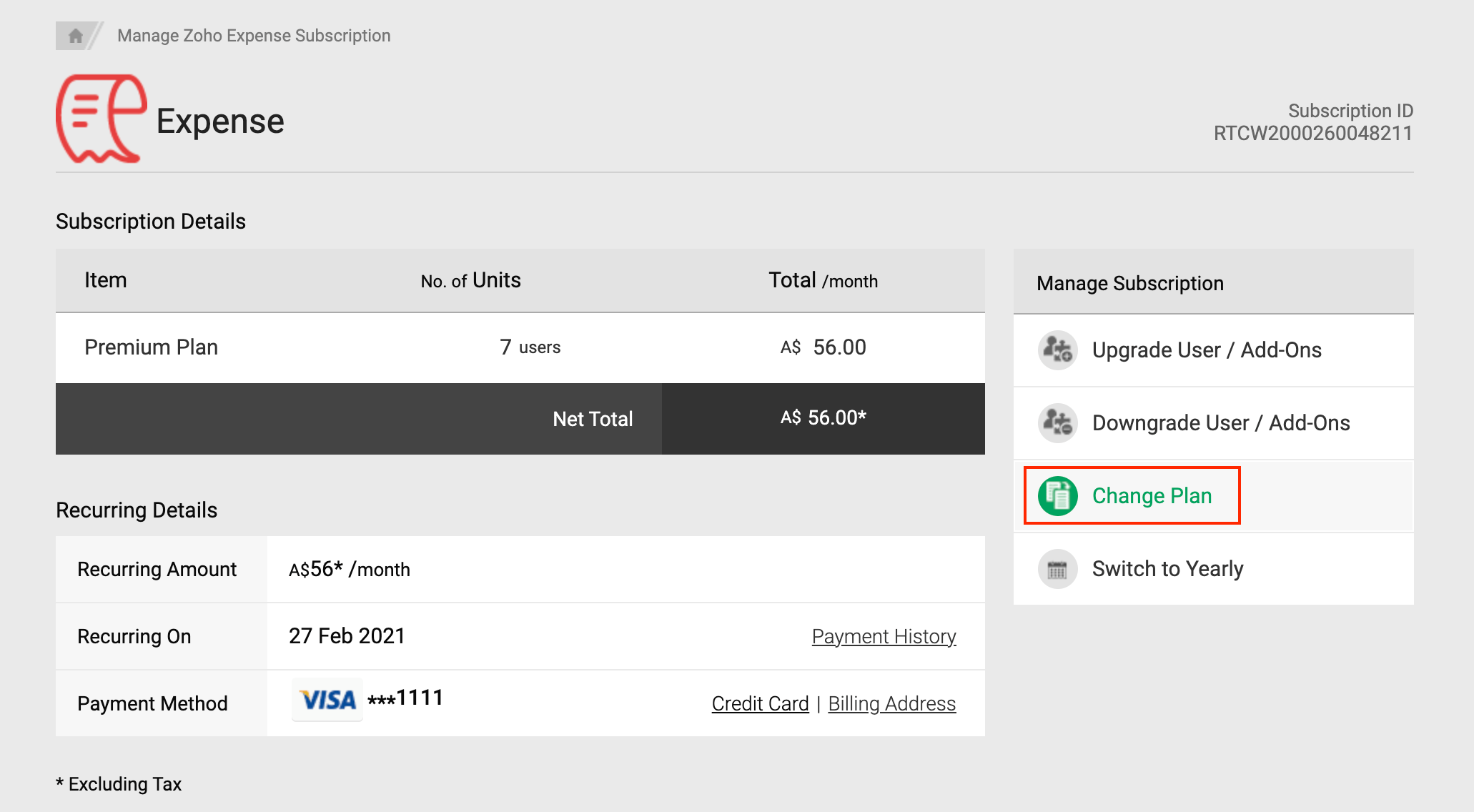Viewport: 1474px width, 812px height.
Task: Click Manage Zoho Expense Subscription breadcrumb
Action: pos(254,36)
